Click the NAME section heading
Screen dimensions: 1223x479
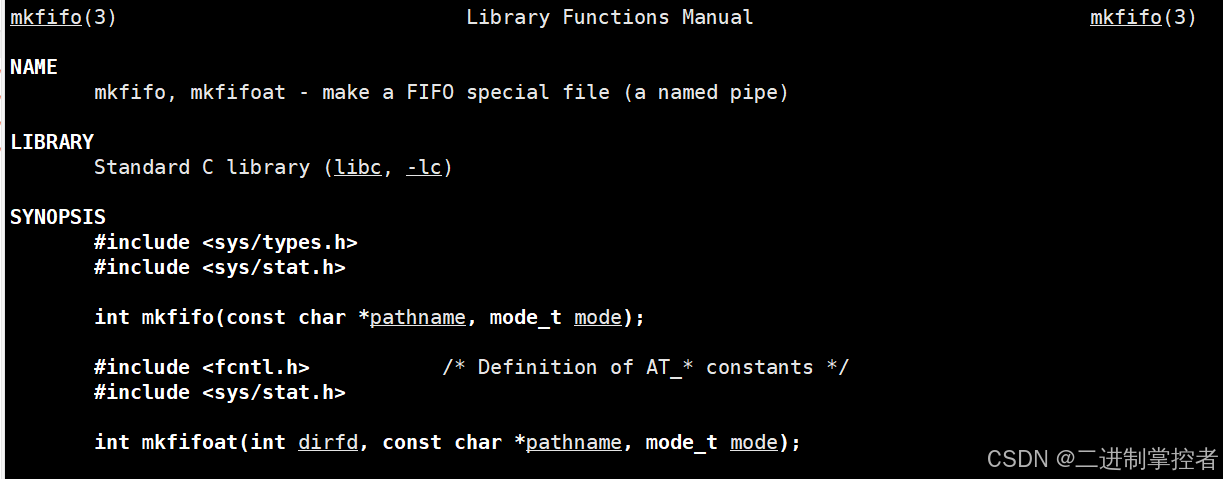34,67
